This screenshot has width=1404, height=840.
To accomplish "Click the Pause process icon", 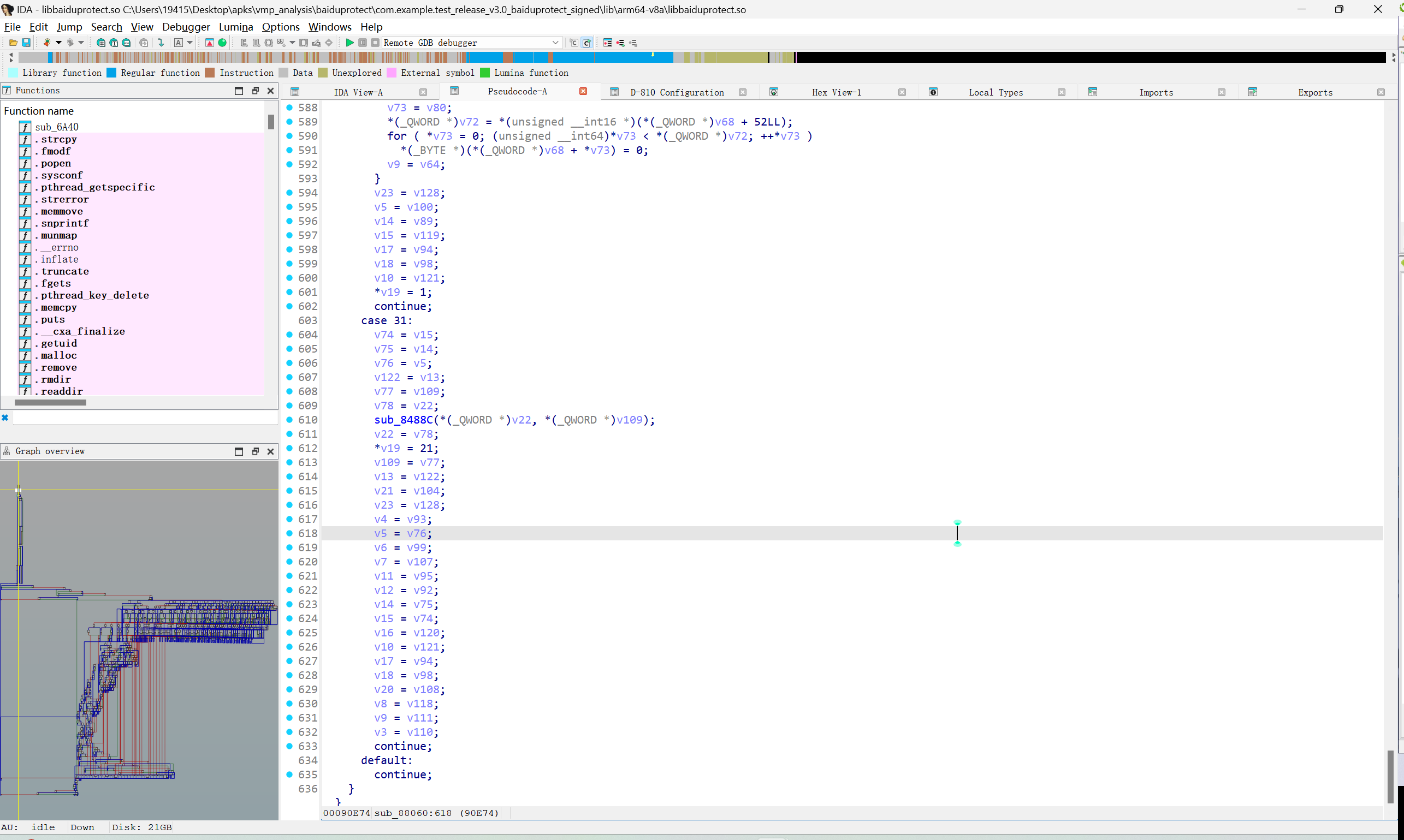I will (363, 43).
